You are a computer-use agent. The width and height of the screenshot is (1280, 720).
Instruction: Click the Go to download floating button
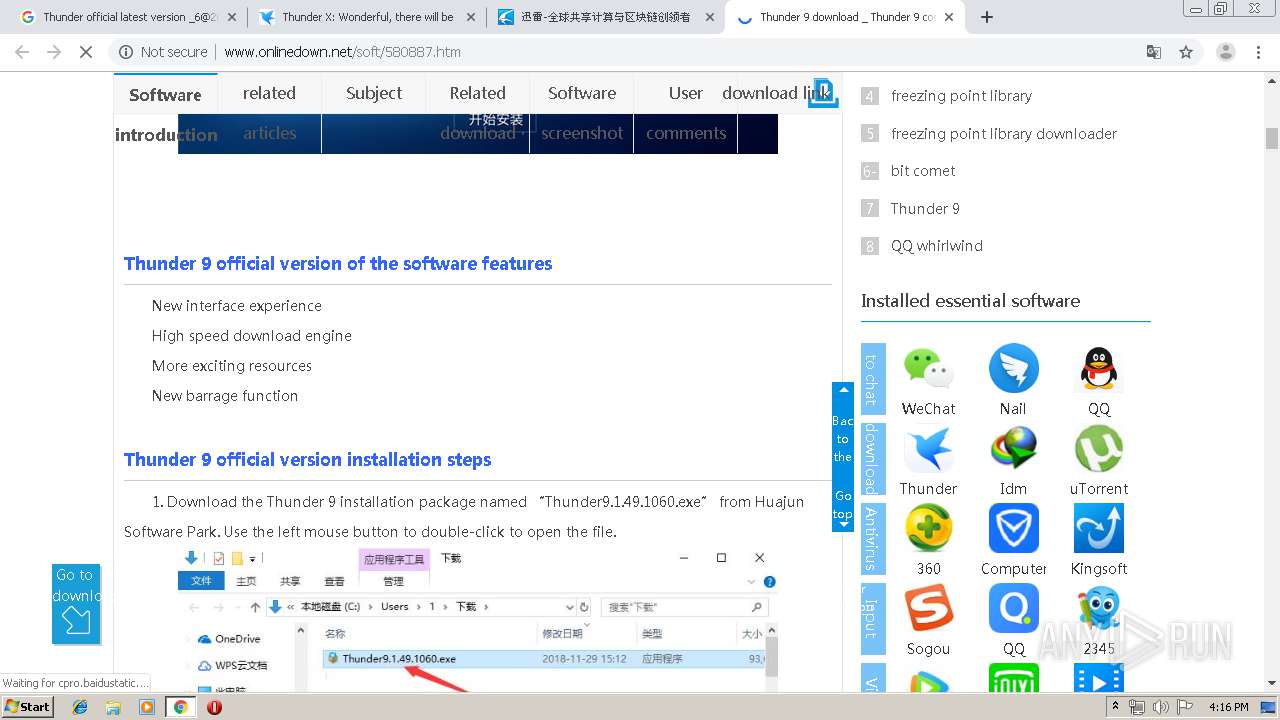(76, 604)
